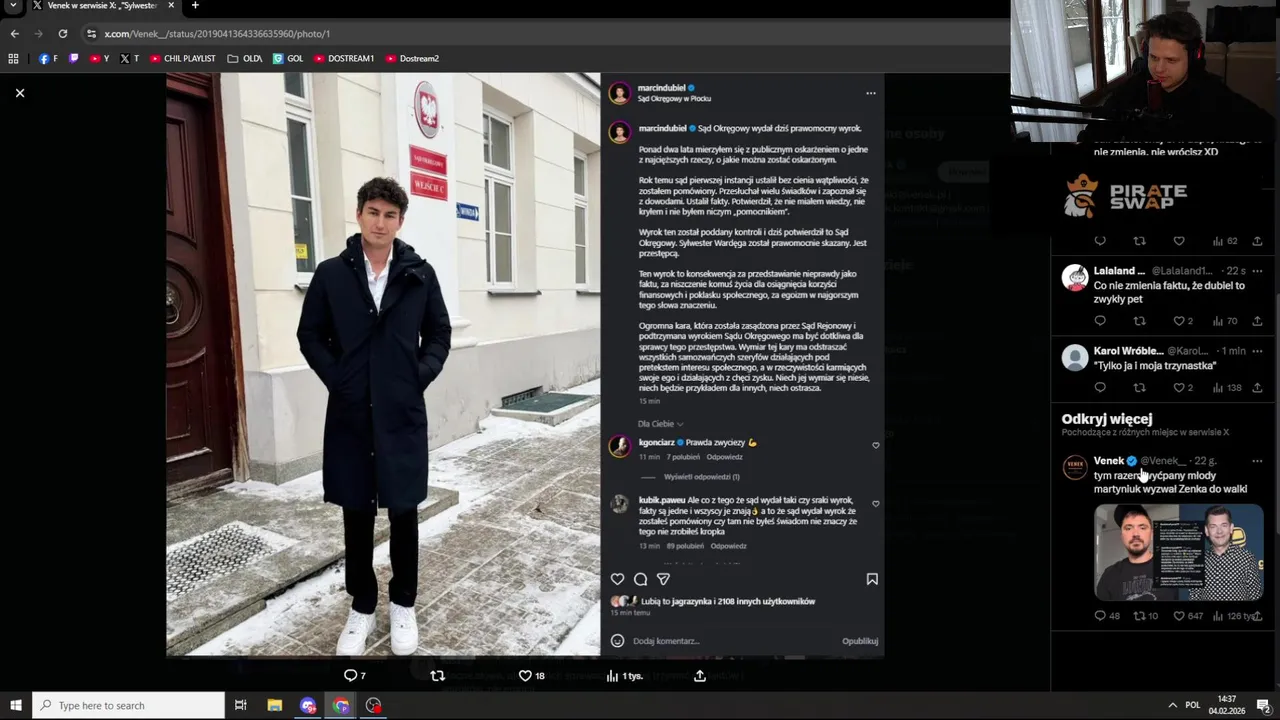Click the Windows Start button
Viewport: 1280px width, 720px height.
pyautogui.click(x=16, y=705)
